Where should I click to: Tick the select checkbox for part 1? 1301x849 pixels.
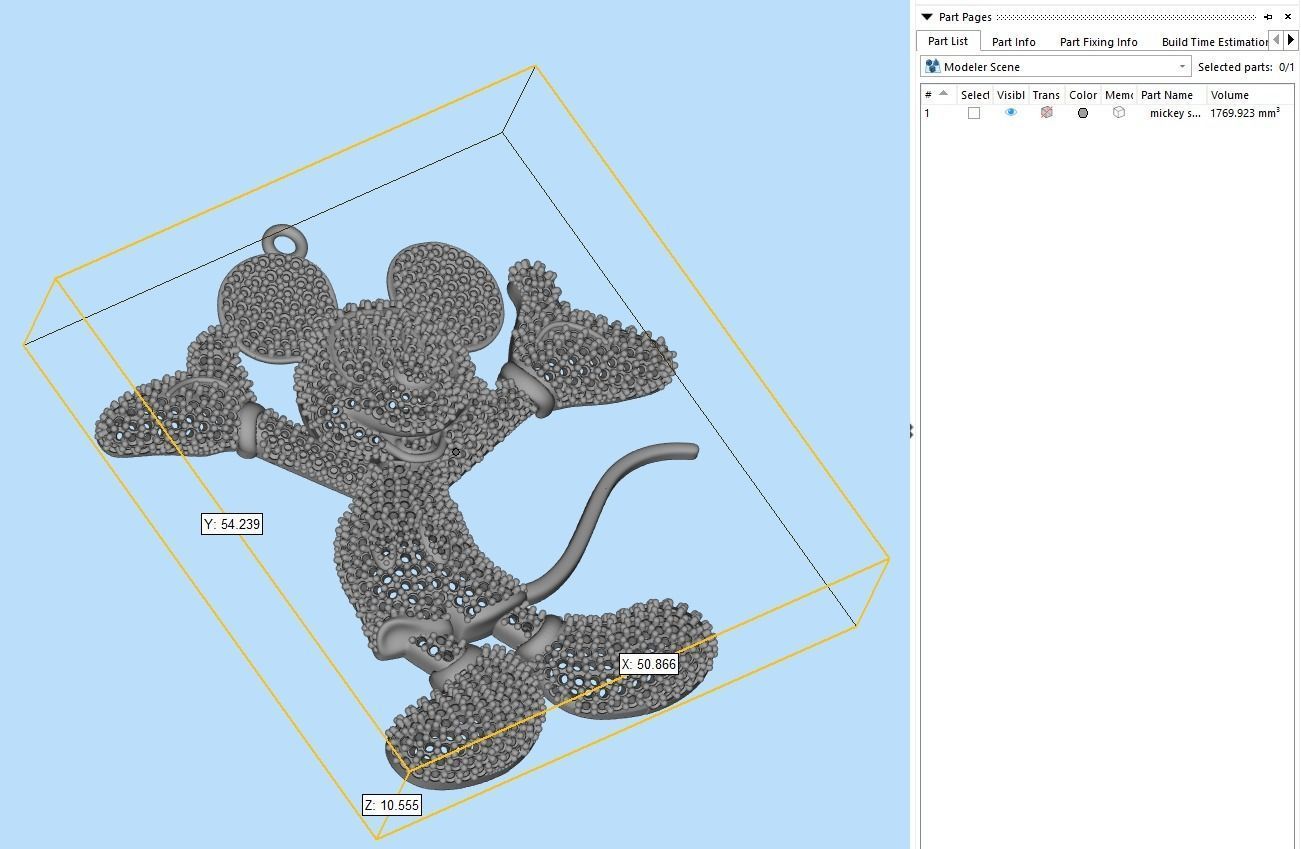[974, 113]
